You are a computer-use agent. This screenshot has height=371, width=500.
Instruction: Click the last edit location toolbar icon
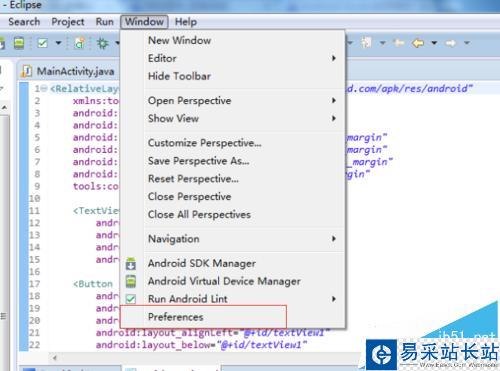point(399,43)
